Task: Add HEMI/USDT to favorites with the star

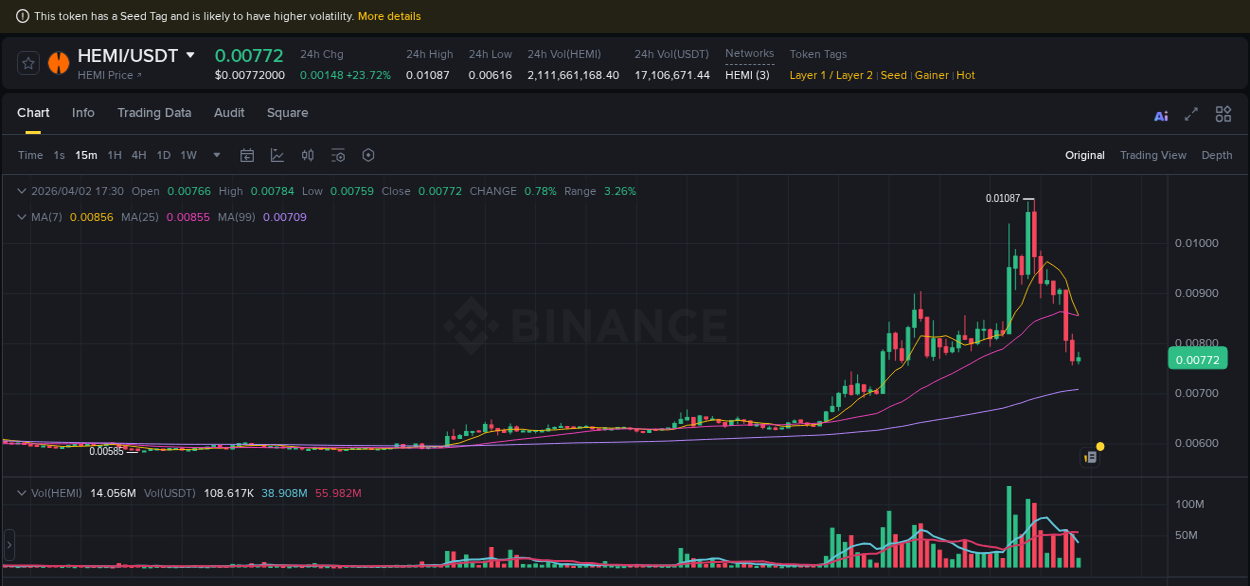Action: [x=27, y=62]
